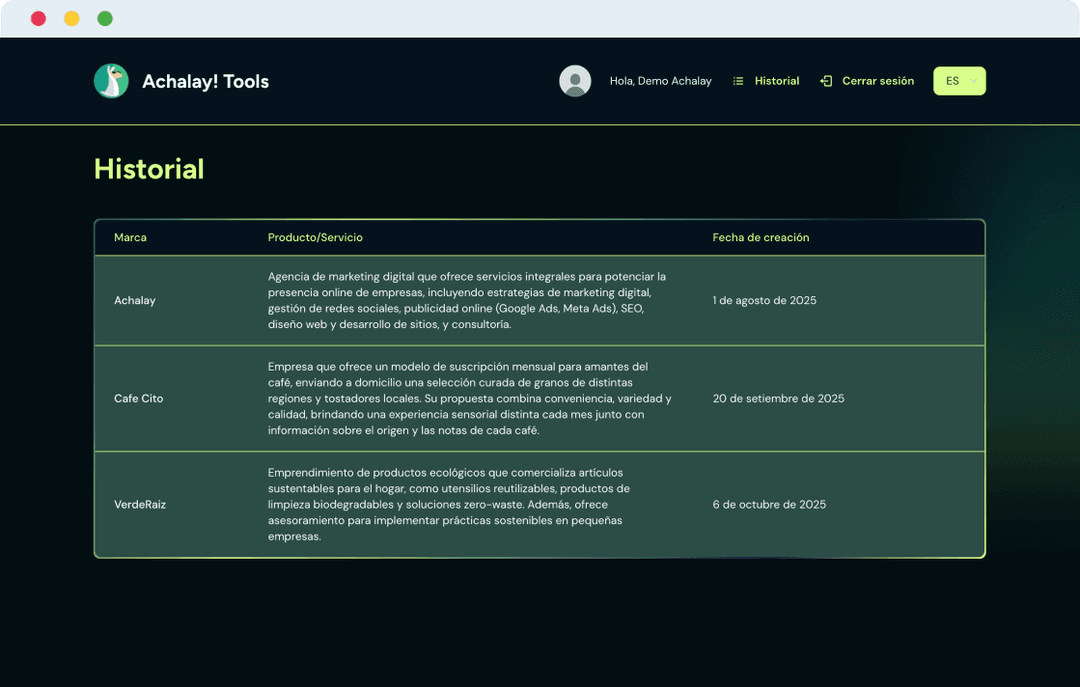1080x687 pixels.
Task: Click the Marca column header
Action: point(130,238)
